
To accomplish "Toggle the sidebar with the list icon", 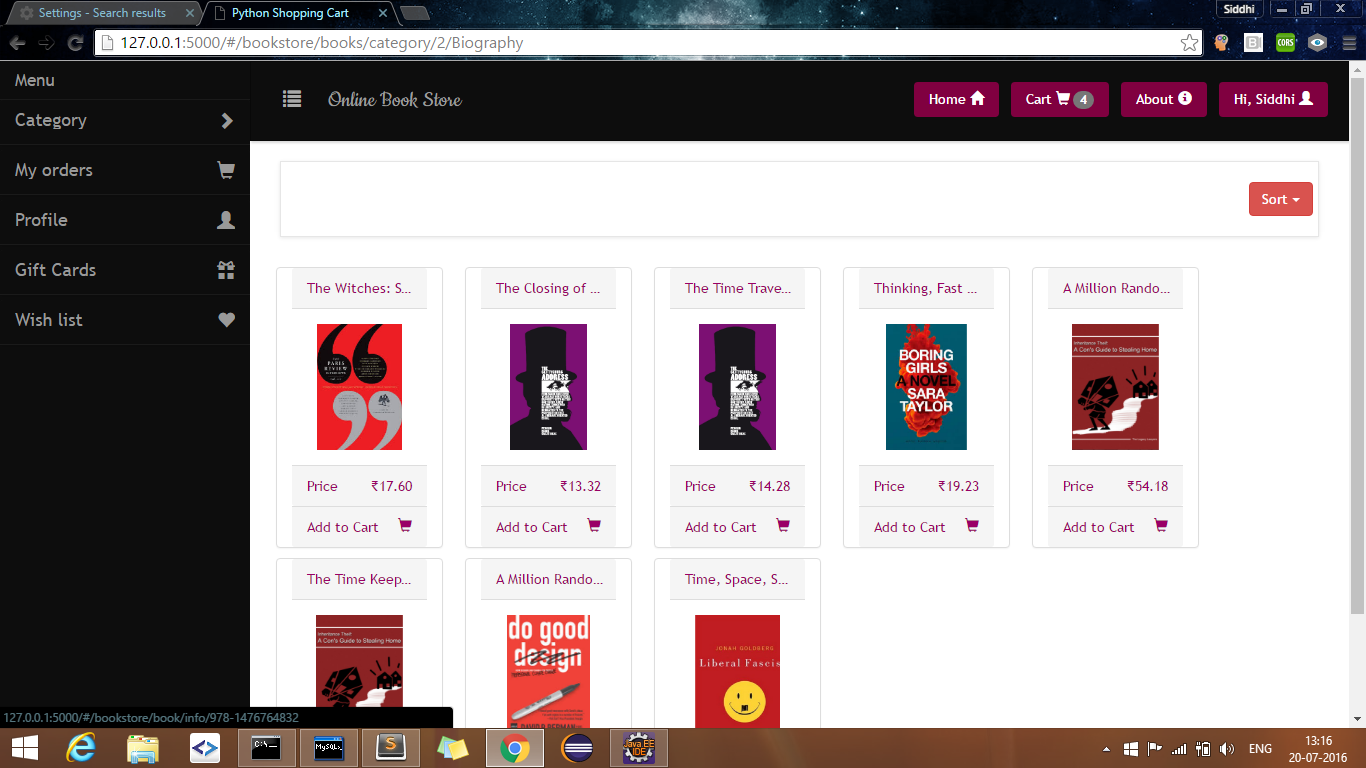I will coord(292,99).
